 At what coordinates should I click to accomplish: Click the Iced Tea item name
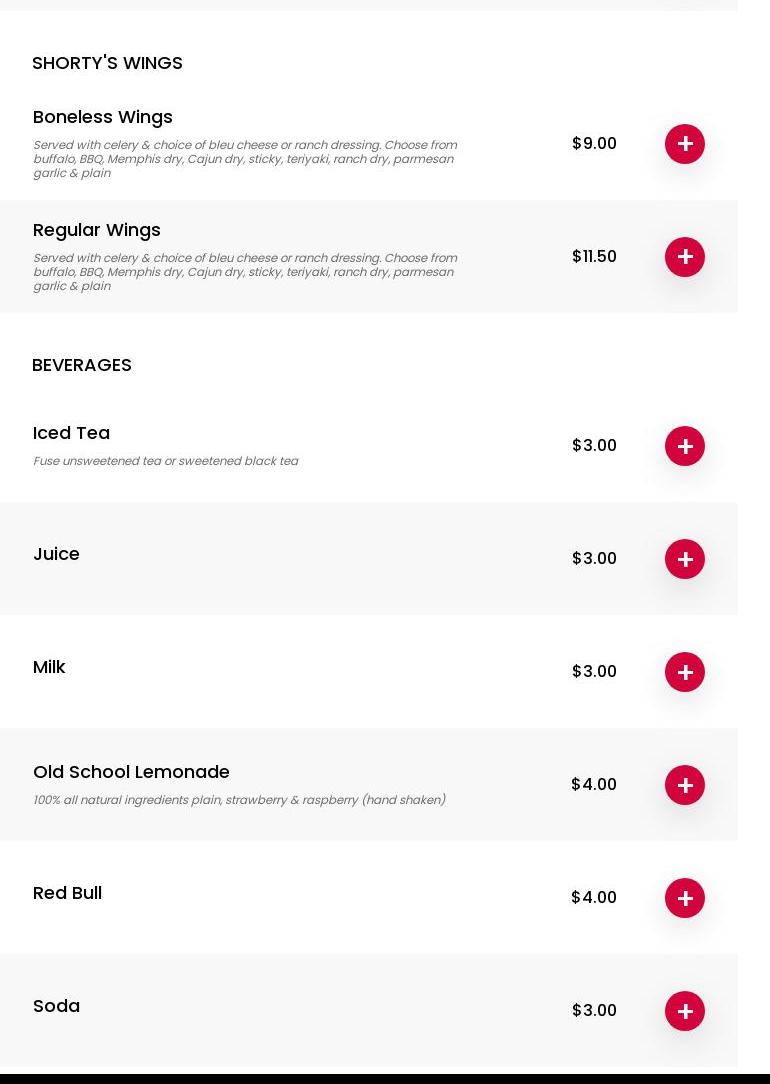[x=71, y=433]
